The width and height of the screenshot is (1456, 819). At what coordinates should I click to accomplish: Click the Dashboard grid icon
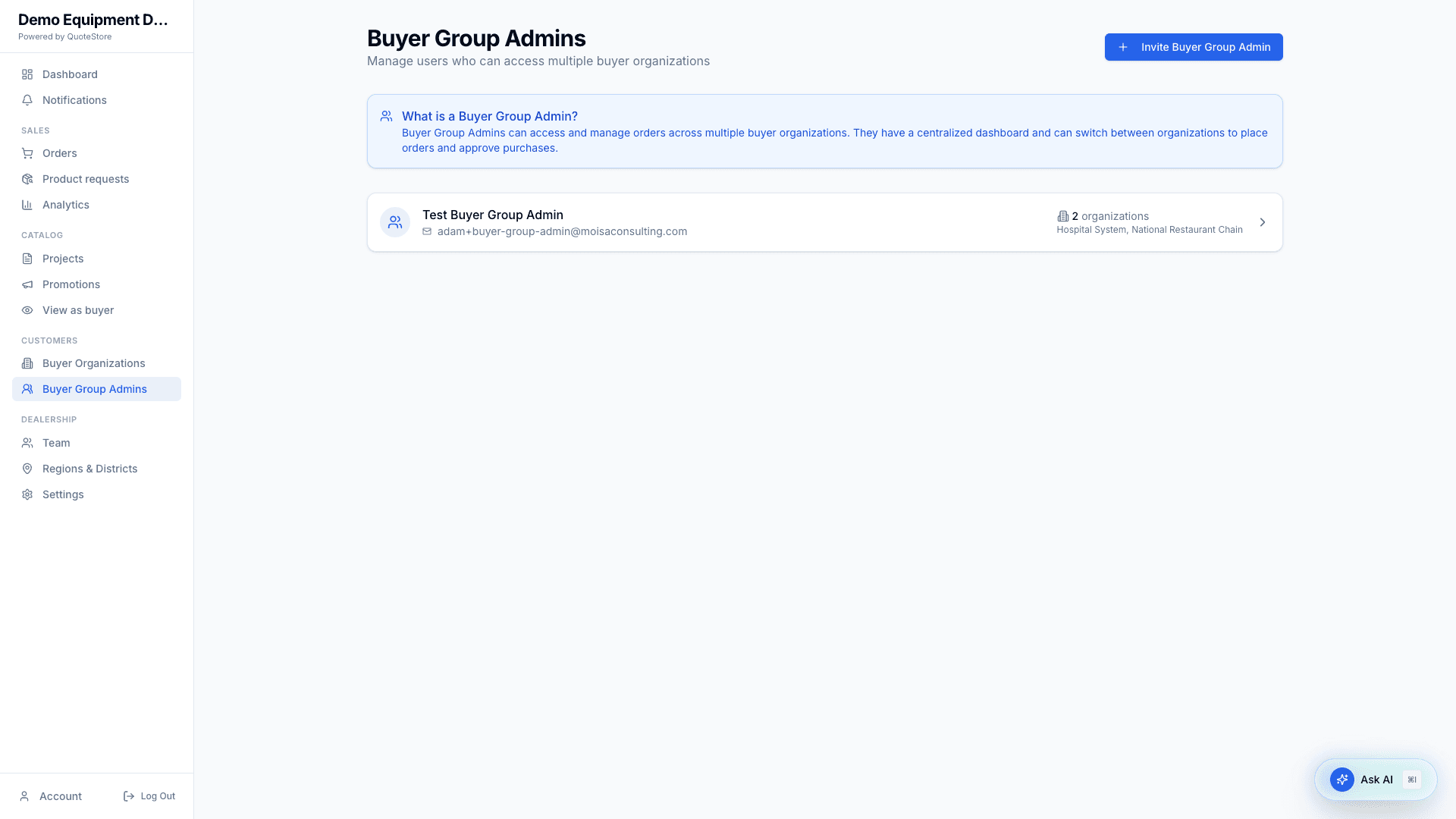(27, 74)
